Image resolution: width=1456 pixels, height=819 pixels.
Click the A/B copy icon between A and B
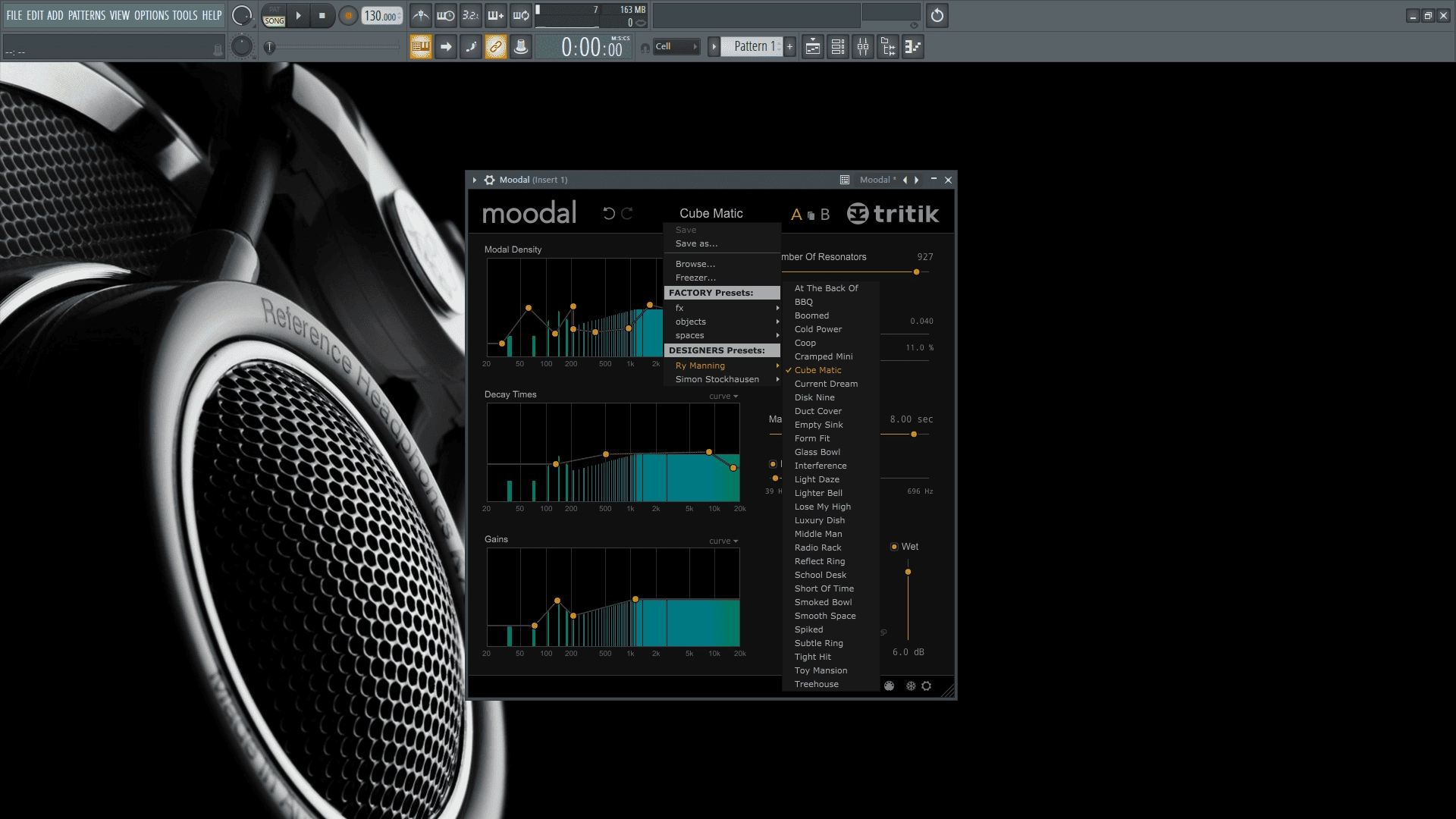click(811, 215)
